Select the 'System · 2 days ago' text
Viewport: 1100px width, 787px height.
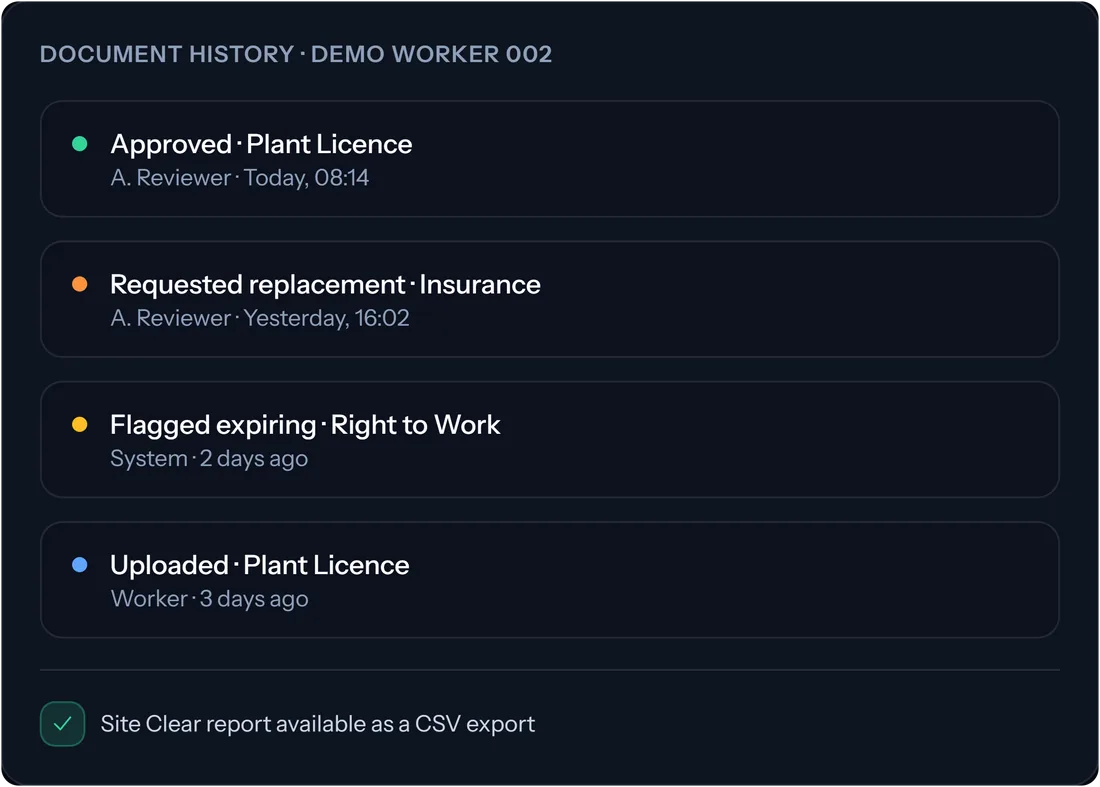209,459
